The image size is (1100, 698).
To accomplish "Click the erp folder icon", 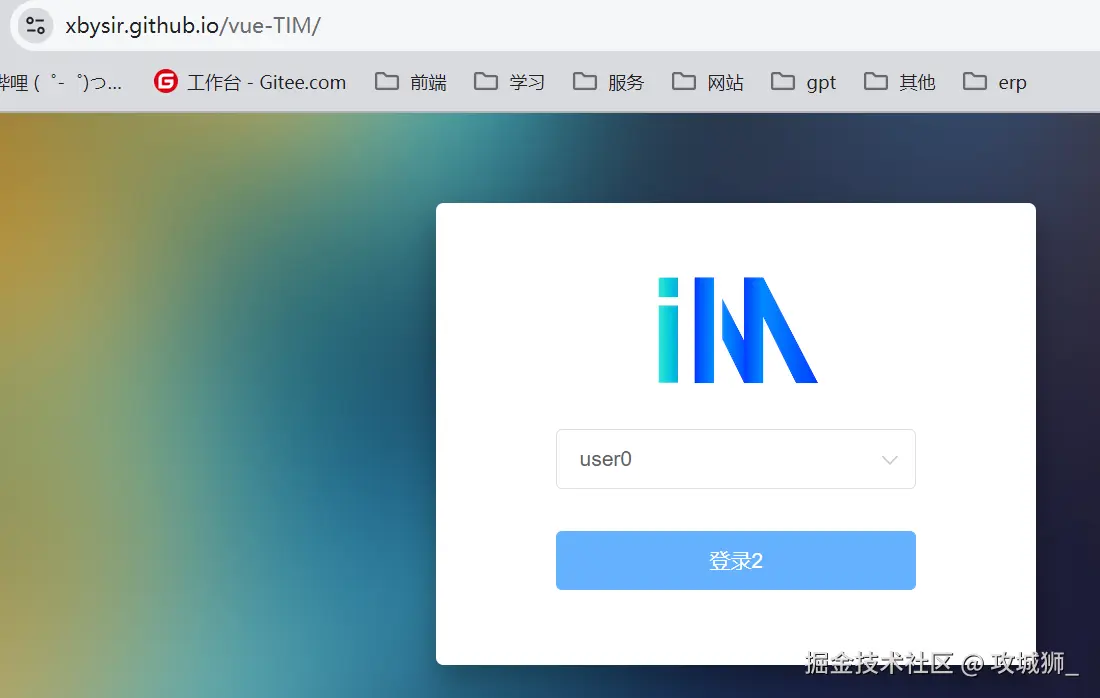I will coord(972,82).
